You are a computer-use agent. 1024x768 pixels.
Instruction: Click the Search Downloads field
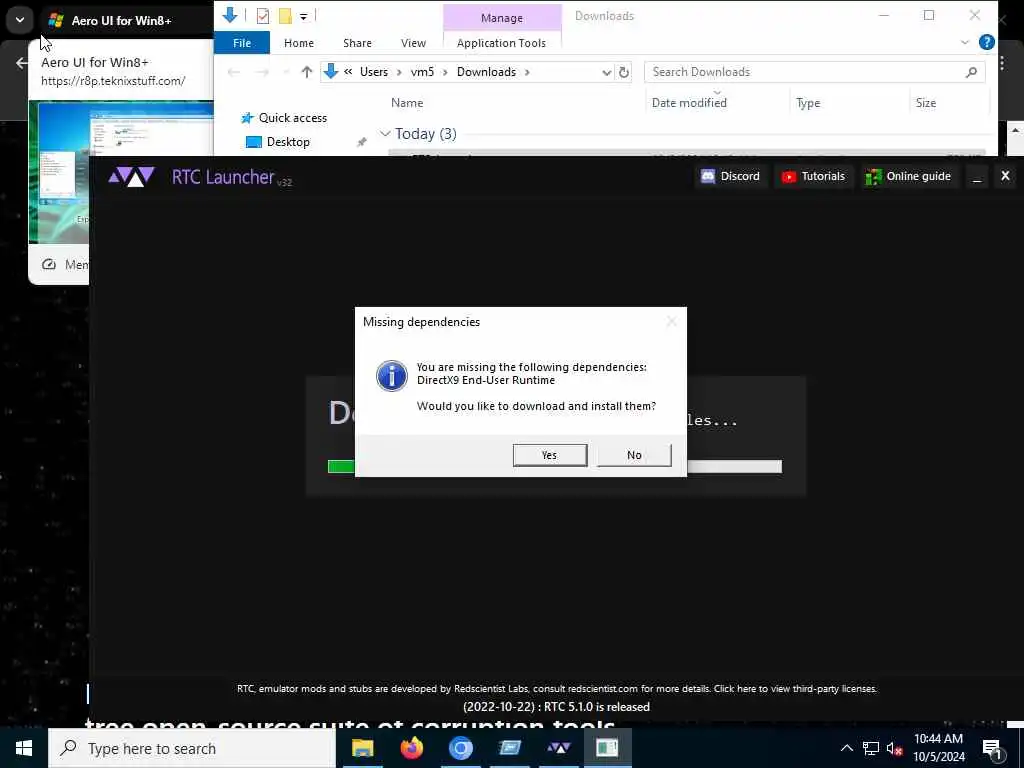pyautogui.click(x=814, y=72)
